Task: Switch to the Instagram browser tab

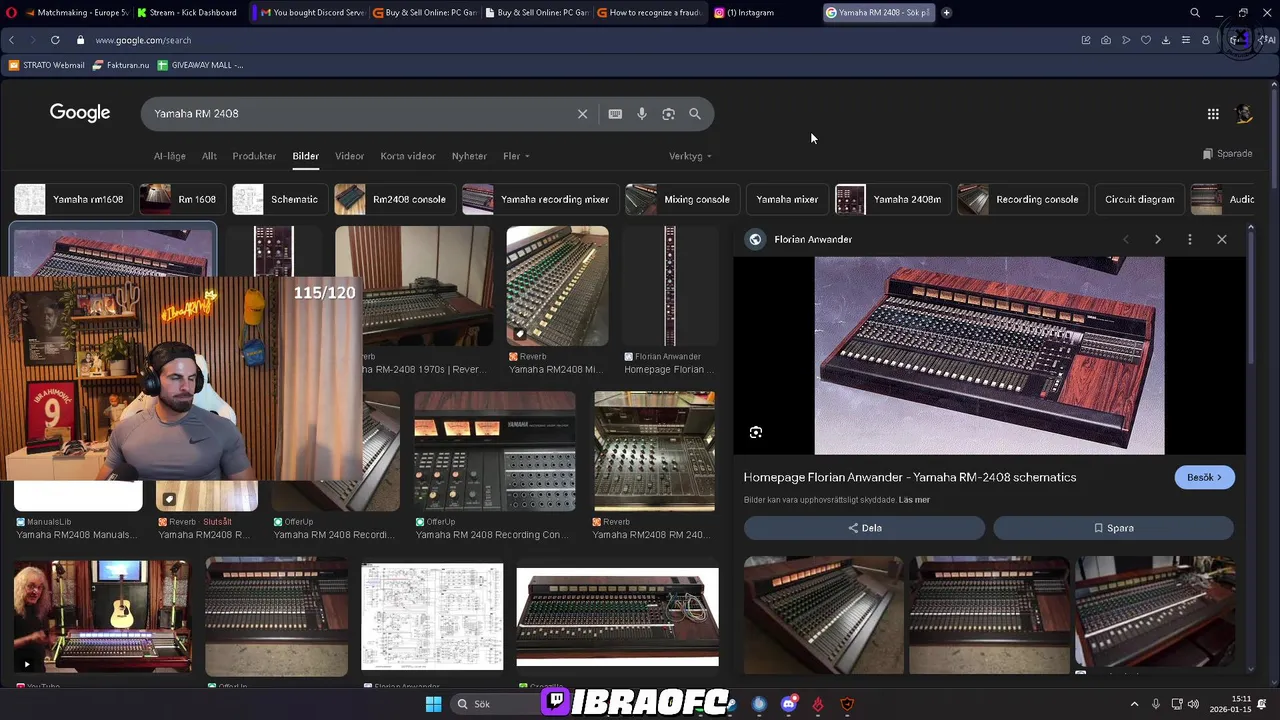Action: 745,13
